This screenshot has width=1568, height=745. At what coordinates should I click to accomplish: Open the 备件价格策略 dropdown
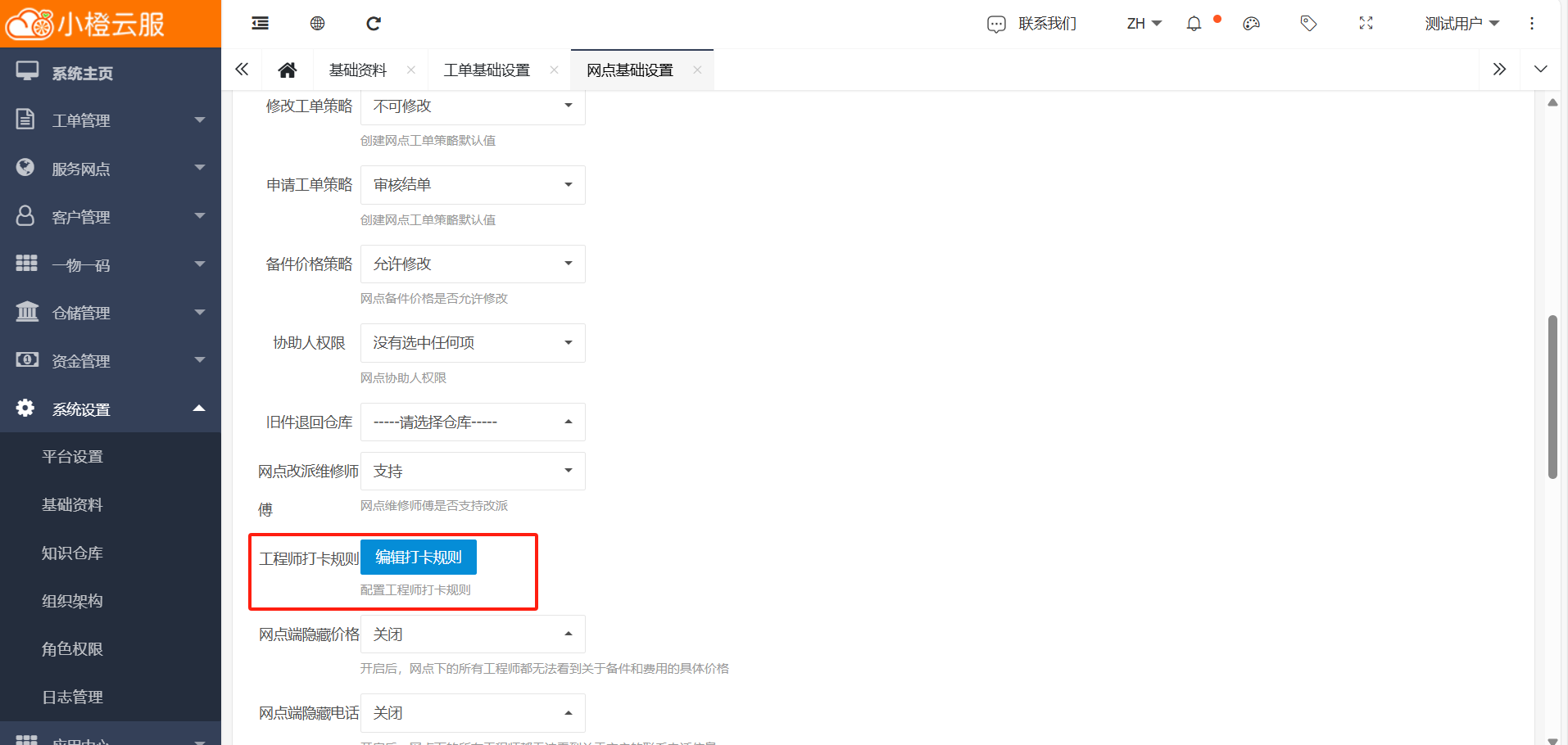coord(473,264)
